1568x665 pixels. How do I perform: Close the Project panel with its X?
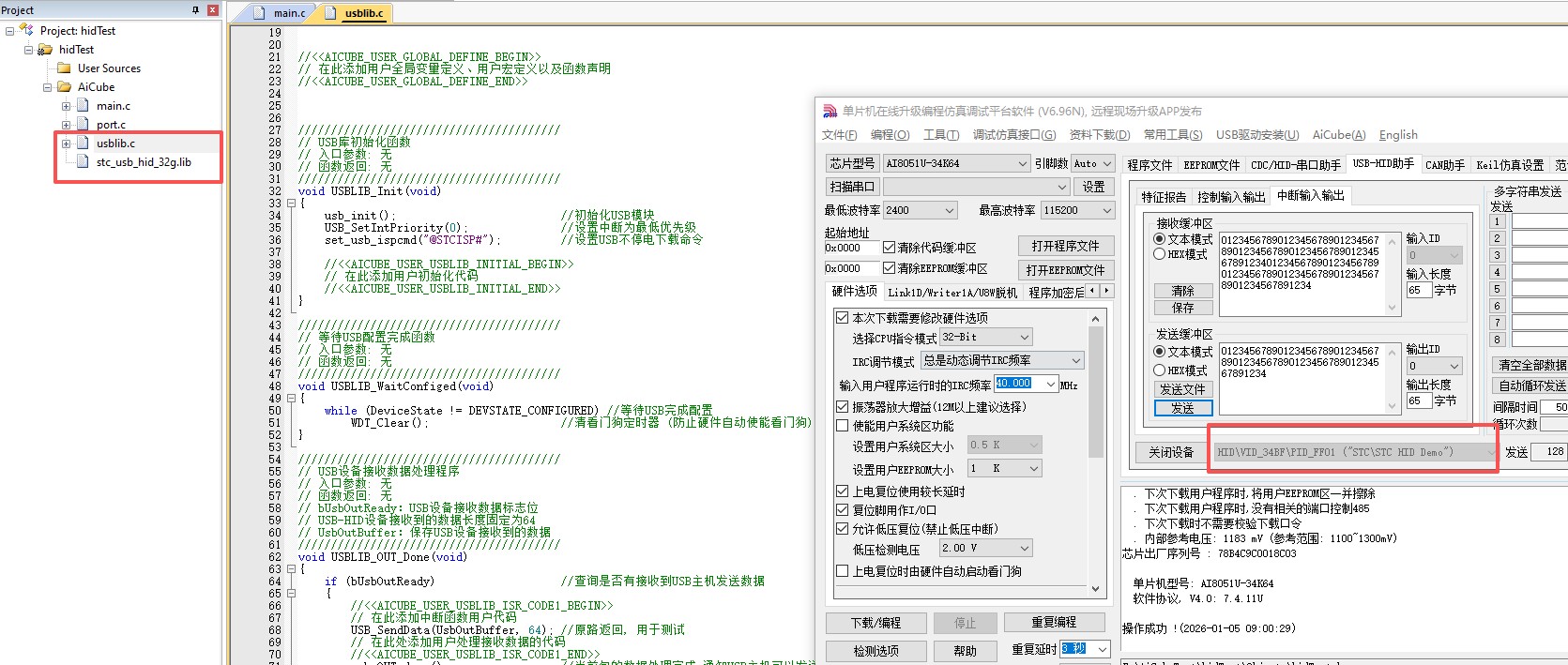point(212,10)
